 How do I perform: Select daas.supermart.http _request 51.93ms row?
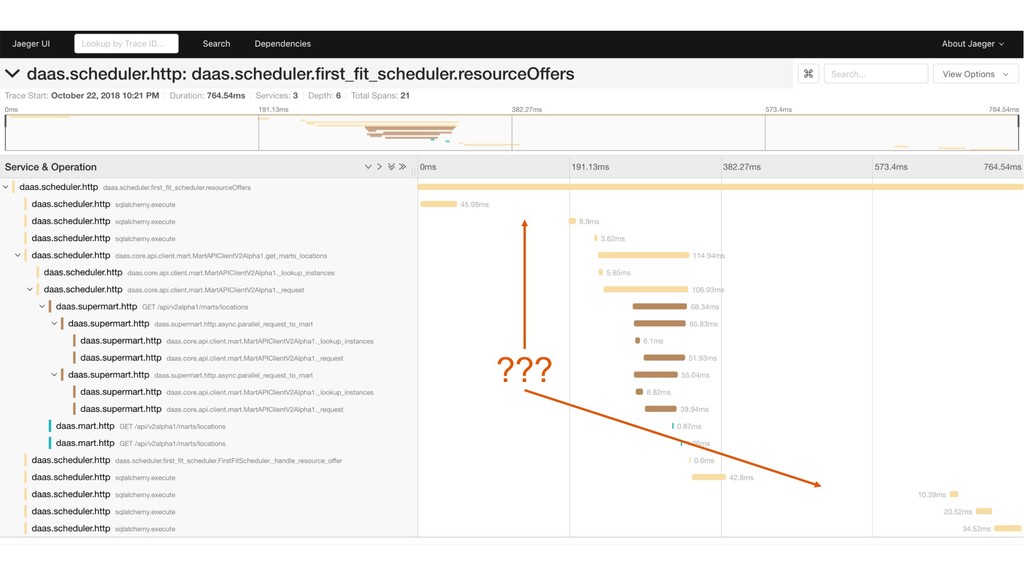point(209,358)
